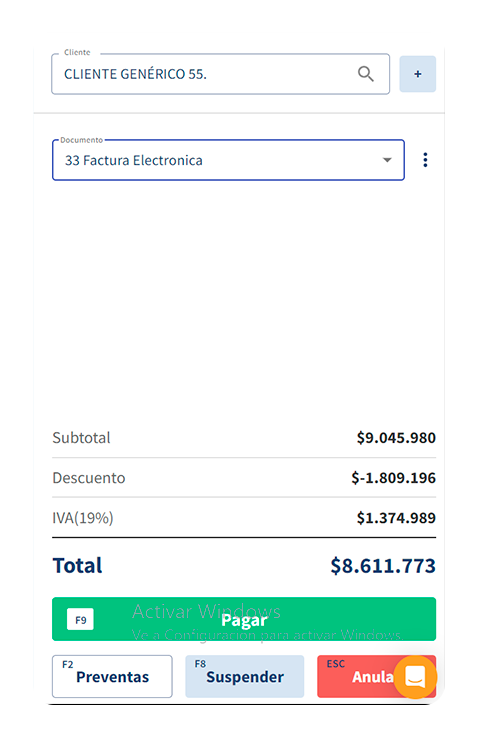484x736 pixels.
Task: Click the Descuento amount $-1.809.196
Action: 393,478
